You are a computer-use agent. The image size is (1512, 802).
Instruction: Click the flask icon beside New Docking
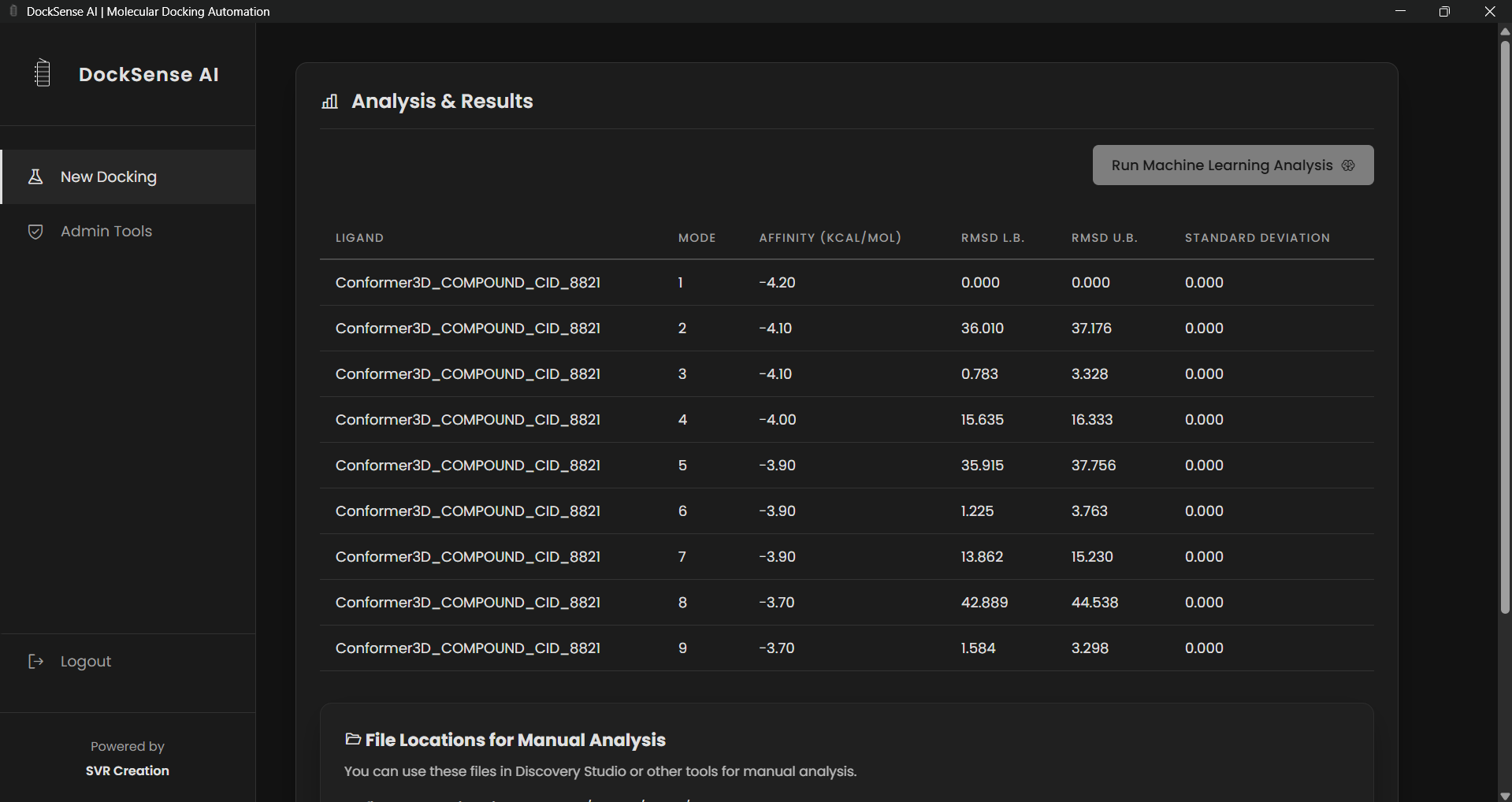(35, 176)
